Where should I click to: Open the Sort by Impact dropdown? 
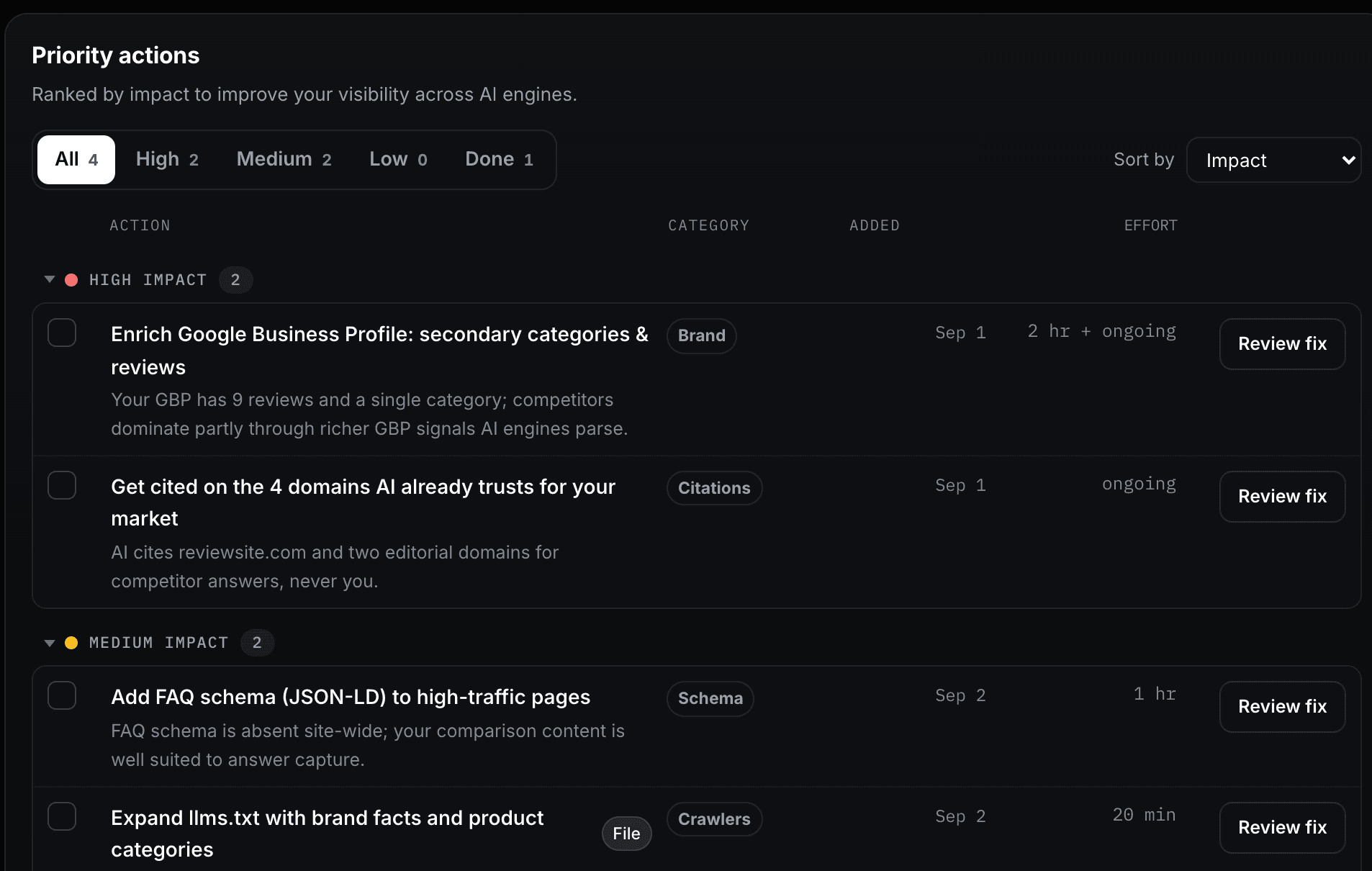click(1273, 160)
